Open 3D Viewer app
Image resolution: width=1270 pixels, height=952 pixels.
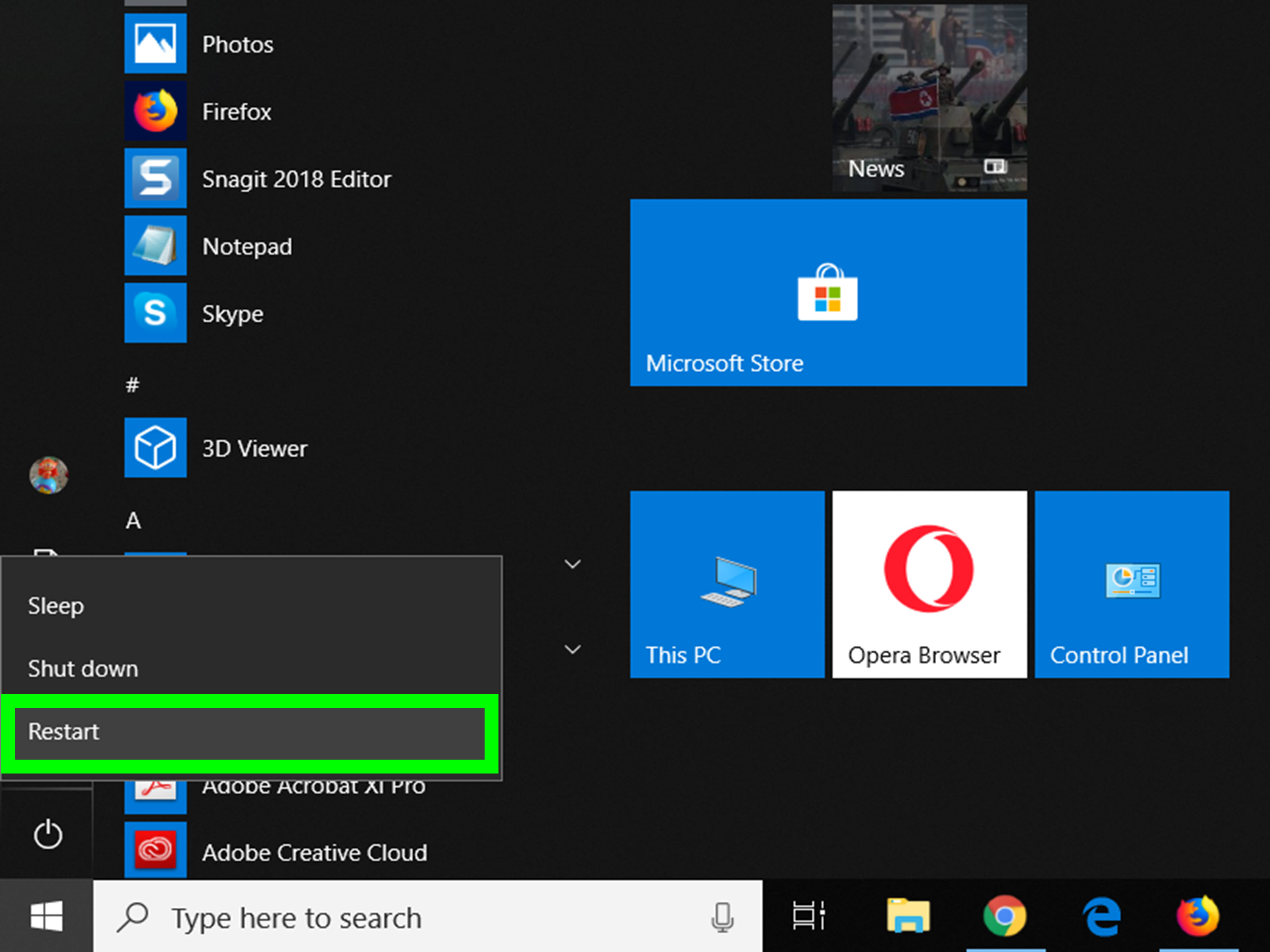216,447
